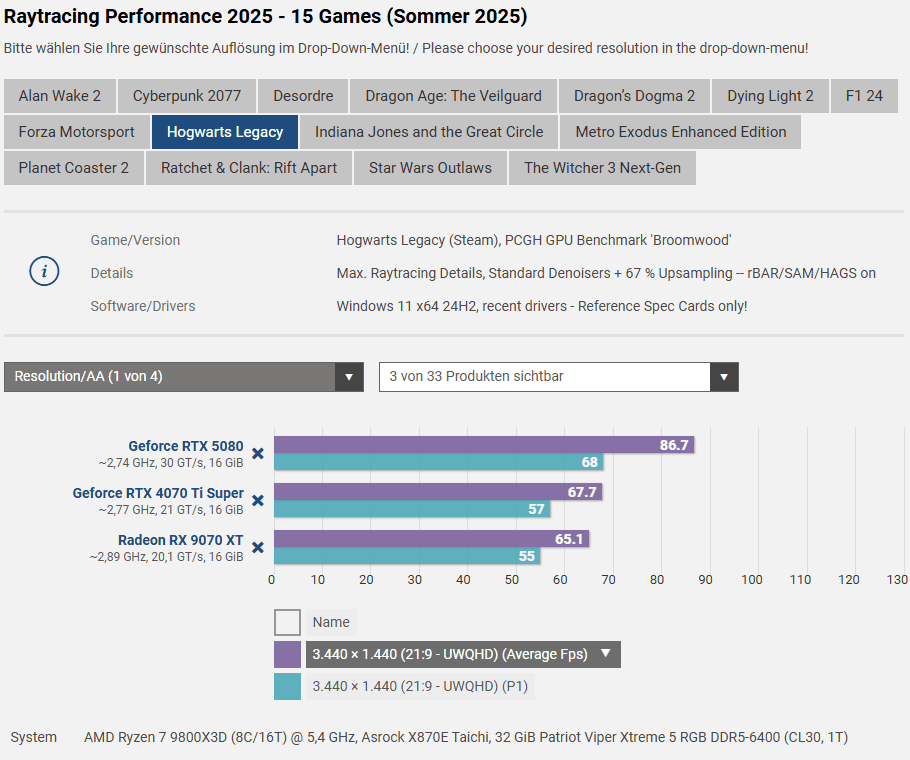The image size is (910, 760).
Task: Remove Geforce RTX 4070 Ti Super via X
Action: [x=257, y=500]
